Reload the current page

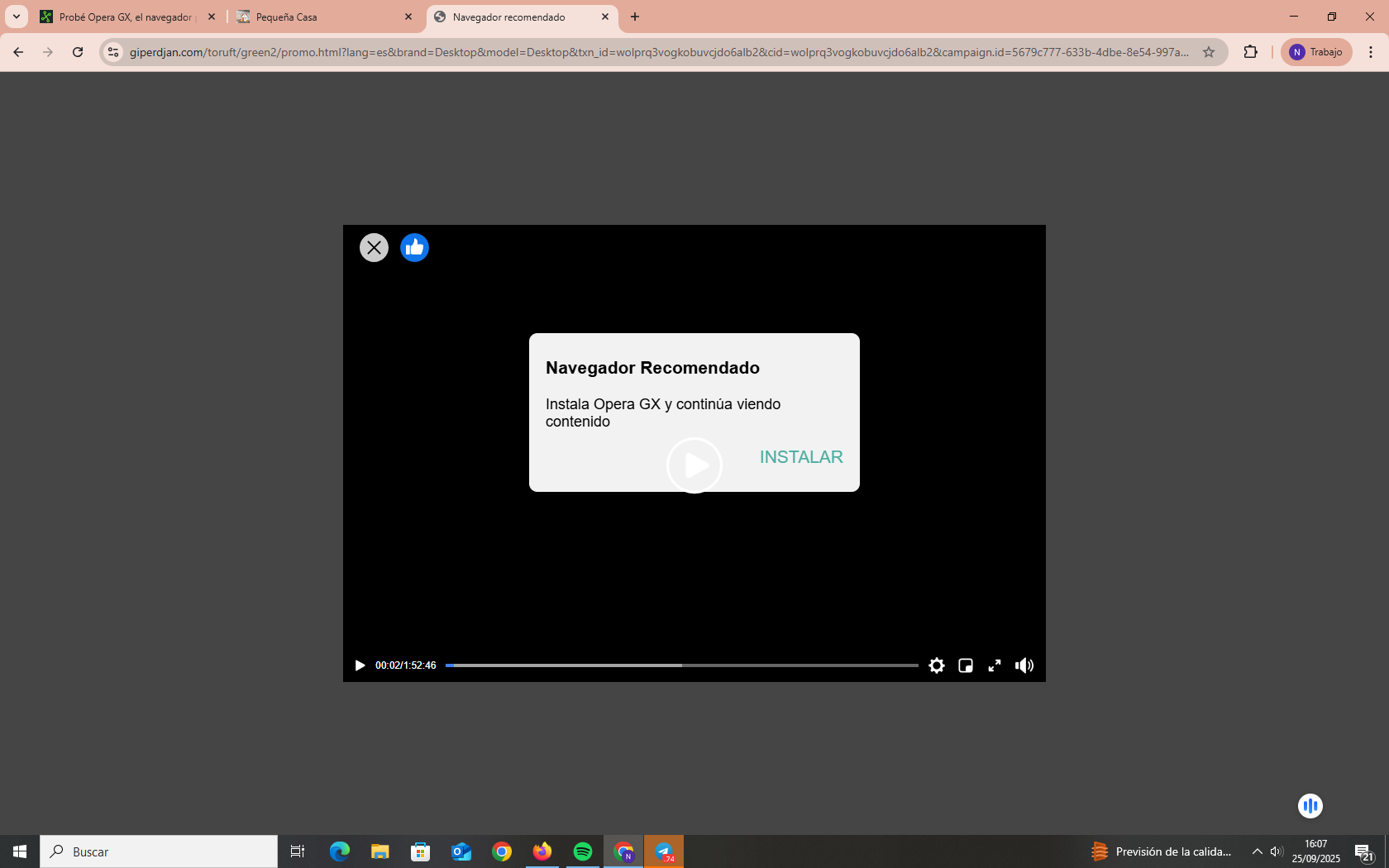(x=78, y=52)
